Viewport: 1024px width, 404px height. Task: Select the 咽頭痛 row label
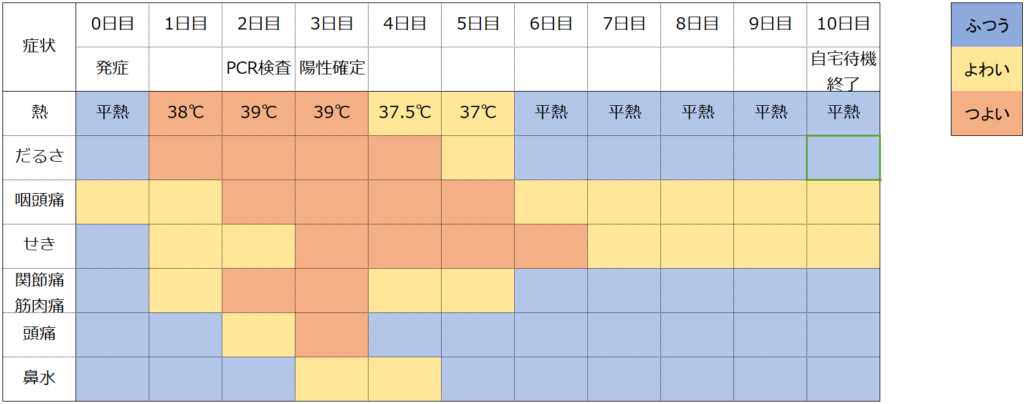41,202
